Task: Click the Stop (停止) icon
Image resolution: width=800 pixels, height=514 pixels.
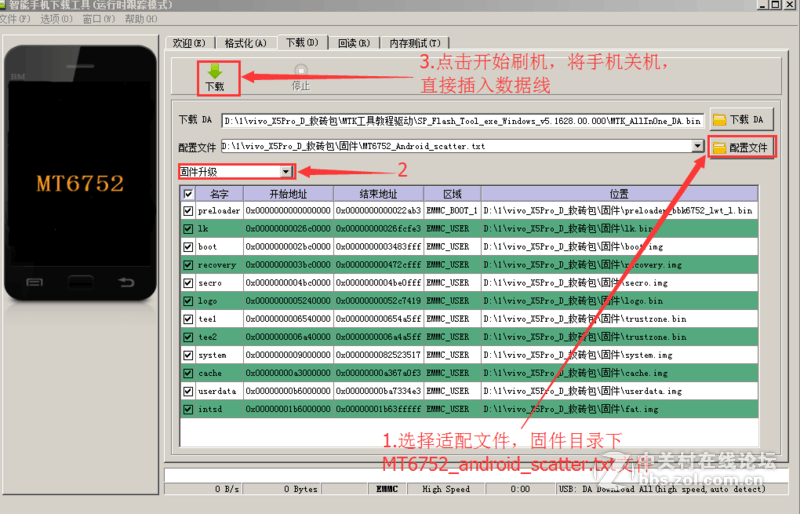Action: pyautogui.click(x=301, y=70)
